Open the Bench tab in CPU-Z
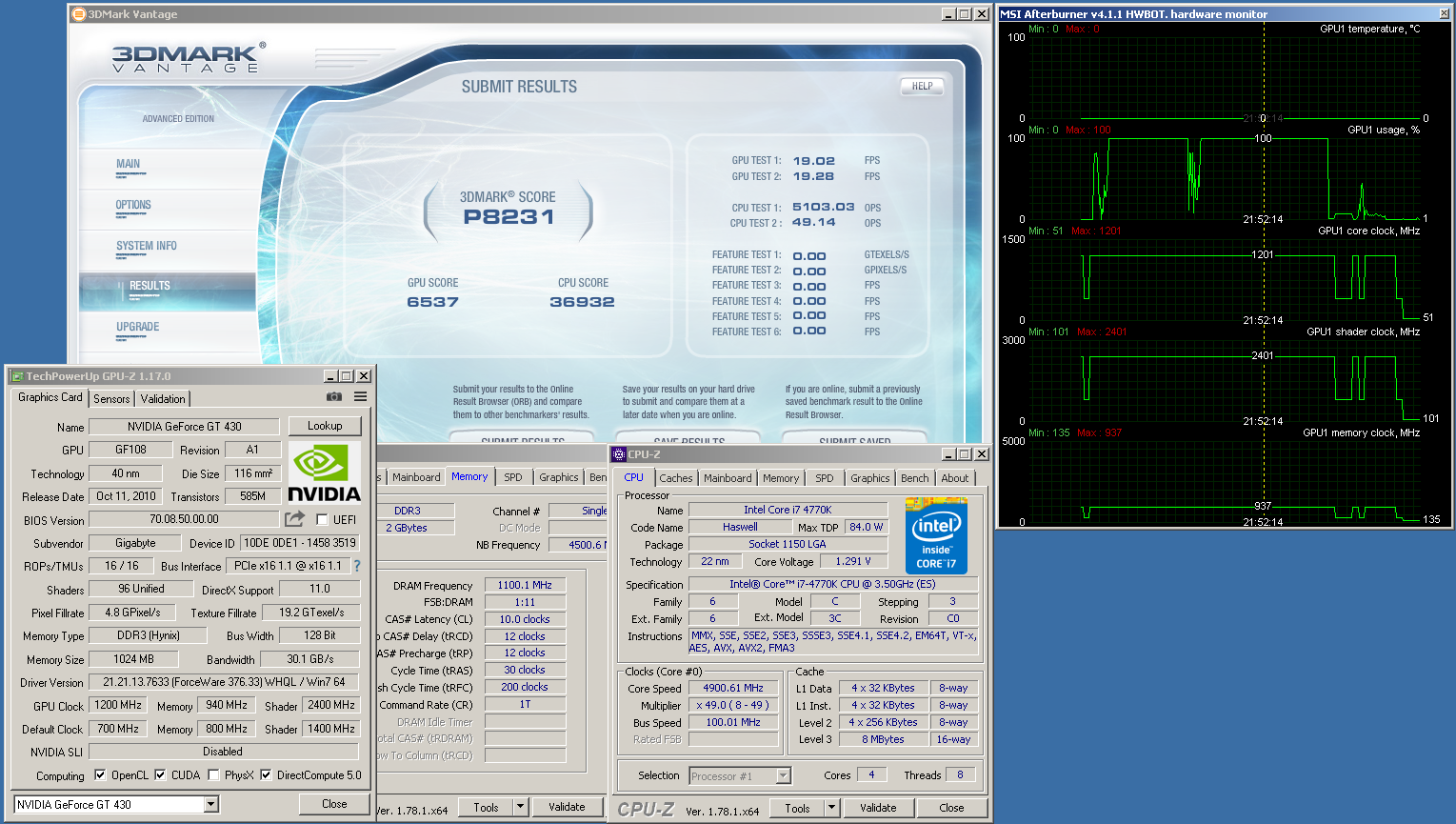This screenshot has width=1456, height=824. [915, 478]
